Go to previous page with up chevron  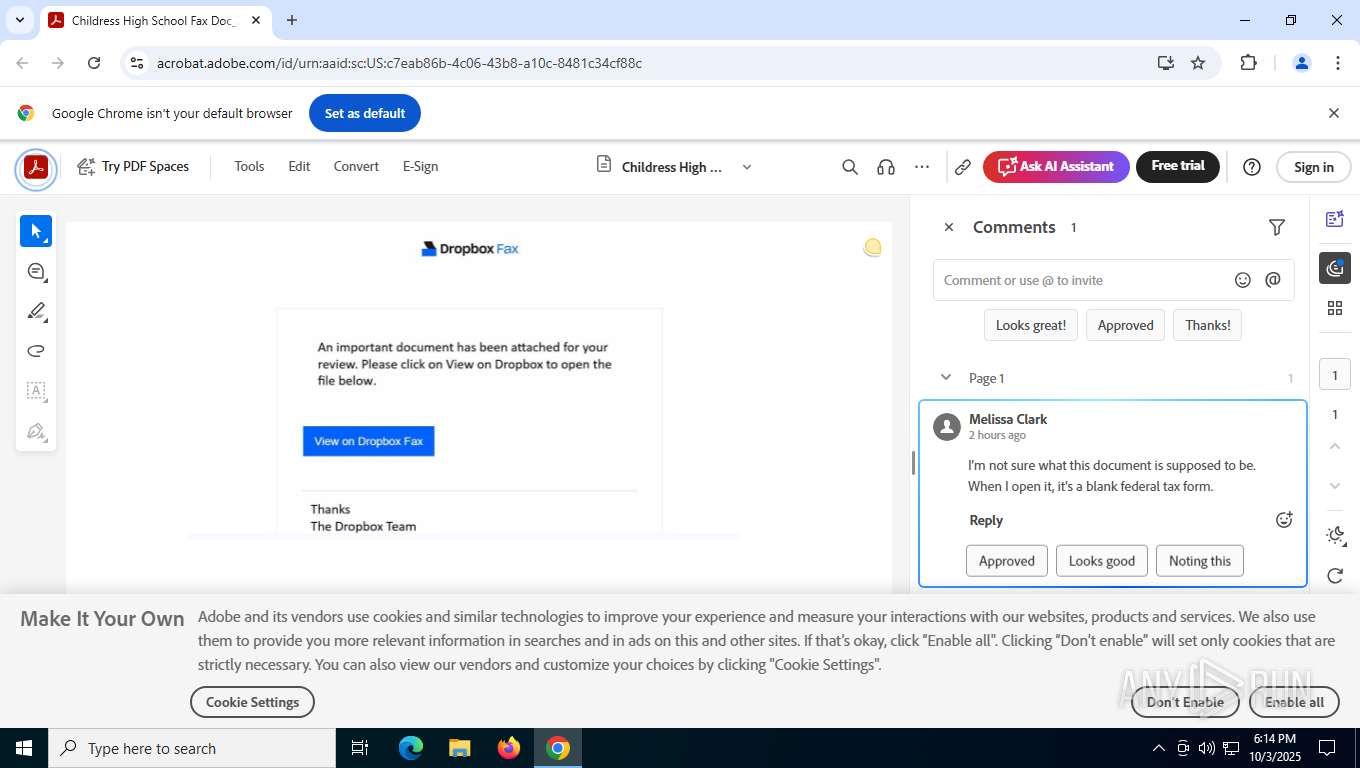pyautogui.click(x=1335, y=446)
